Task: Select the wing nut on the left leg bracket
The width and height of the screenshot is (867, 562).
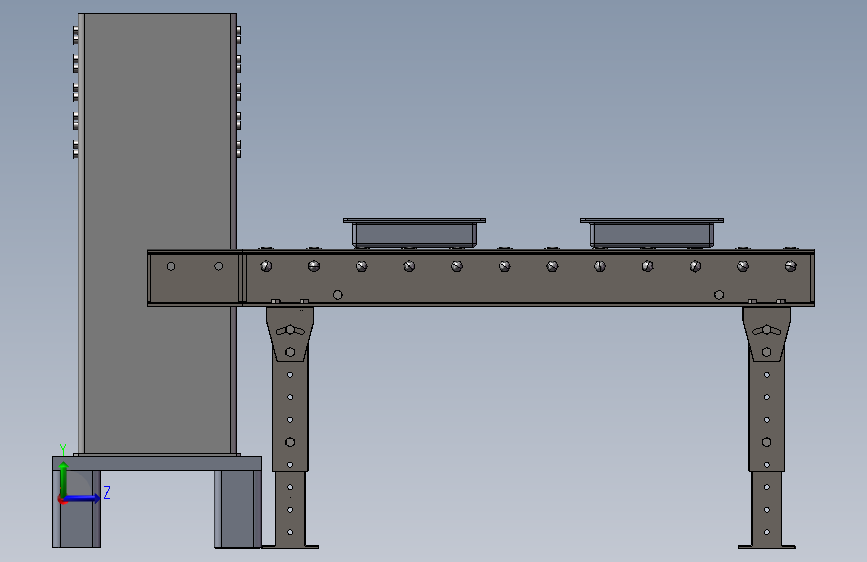Action: point(290,330)
